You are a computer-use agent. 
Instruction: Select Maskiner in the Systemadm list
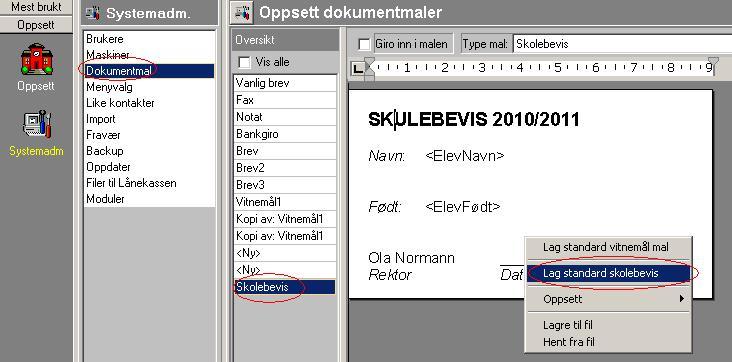coord(149,55)
